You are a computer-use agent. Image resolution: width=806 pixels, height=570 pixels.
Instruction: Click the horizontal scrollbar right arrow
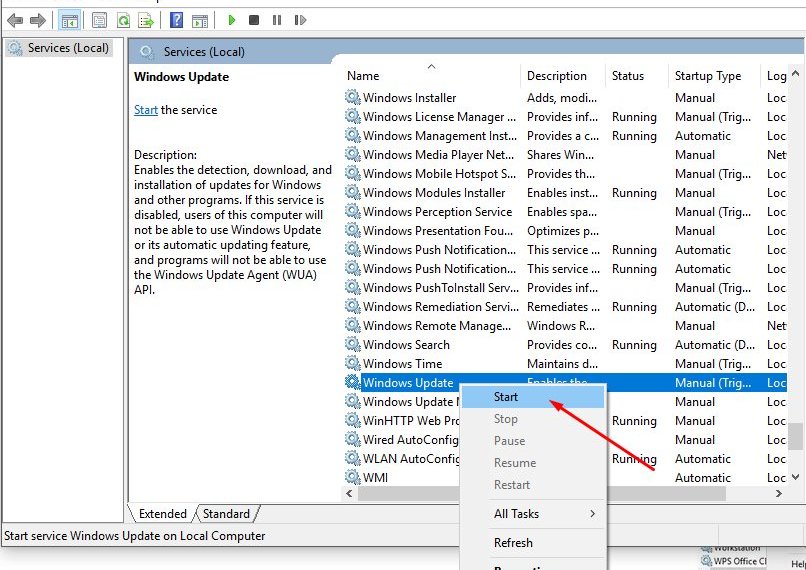pyautogui.click(x=779, y=493)
